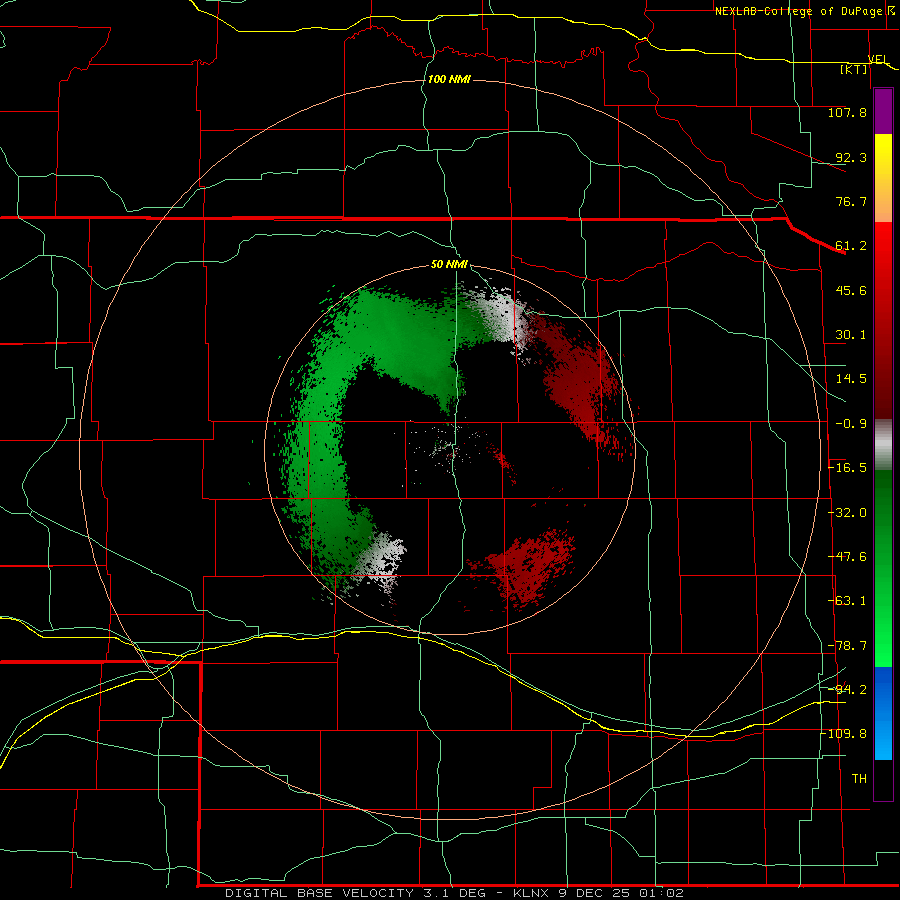Click the DIGITAL BASE VELOCITY caption text
The width and height of the screenshot is (900, 900).
[x=319, y=893]
